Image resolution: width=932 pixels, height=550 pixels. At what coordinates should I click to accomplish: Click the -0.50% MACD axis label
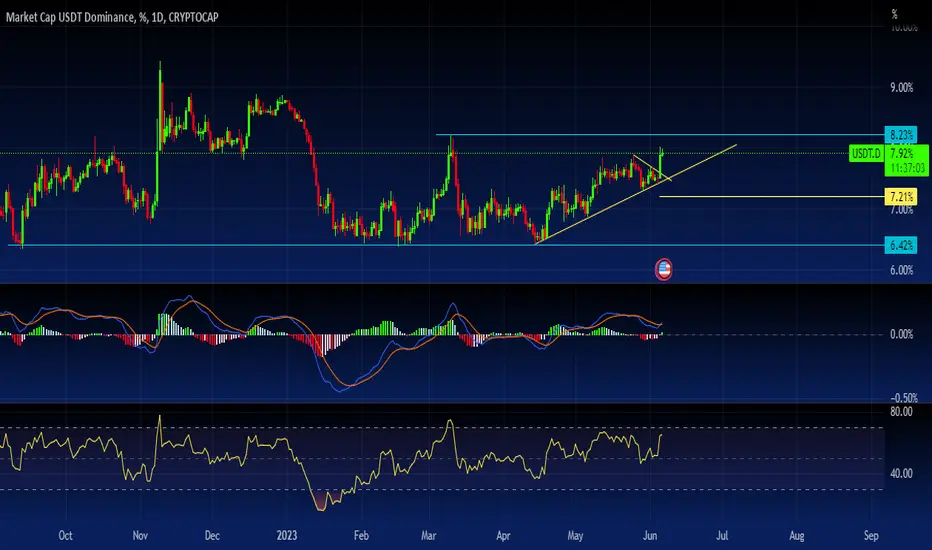(x=904, y=398)
